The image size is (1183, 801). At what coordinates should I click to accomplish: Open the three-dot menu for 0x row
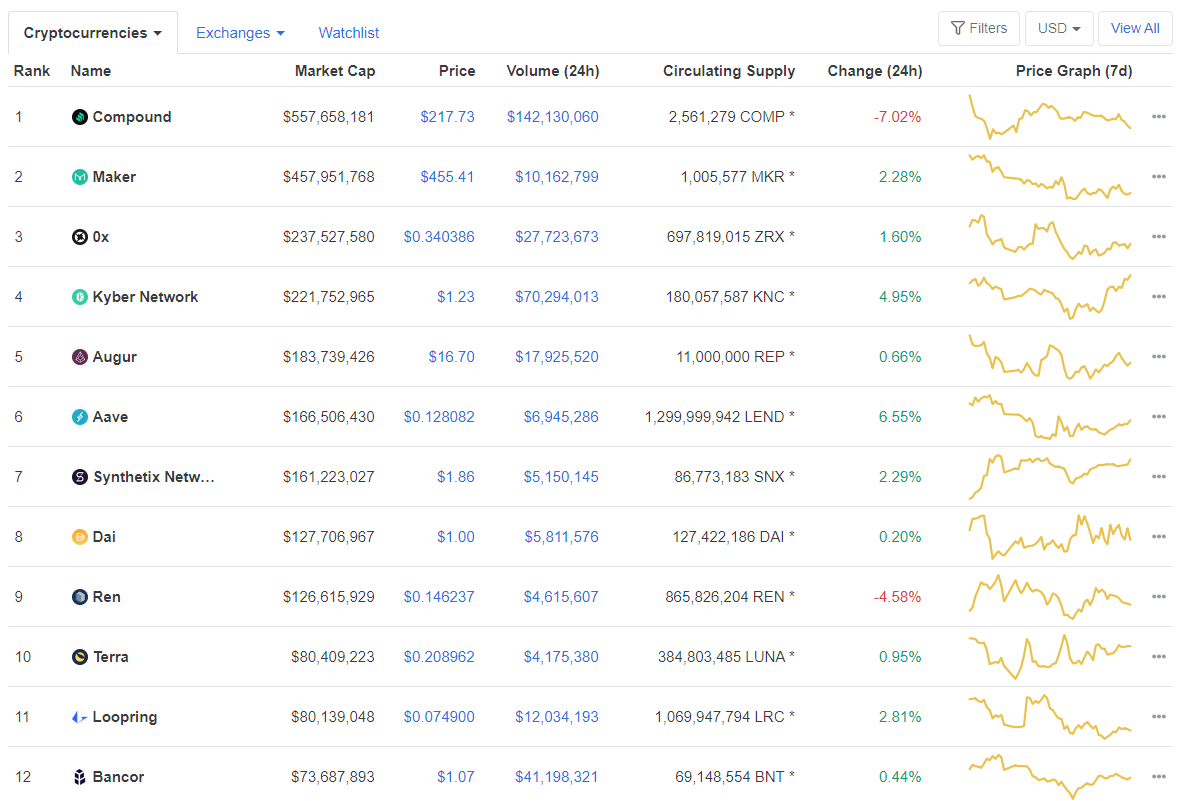tap(1159, 237)
